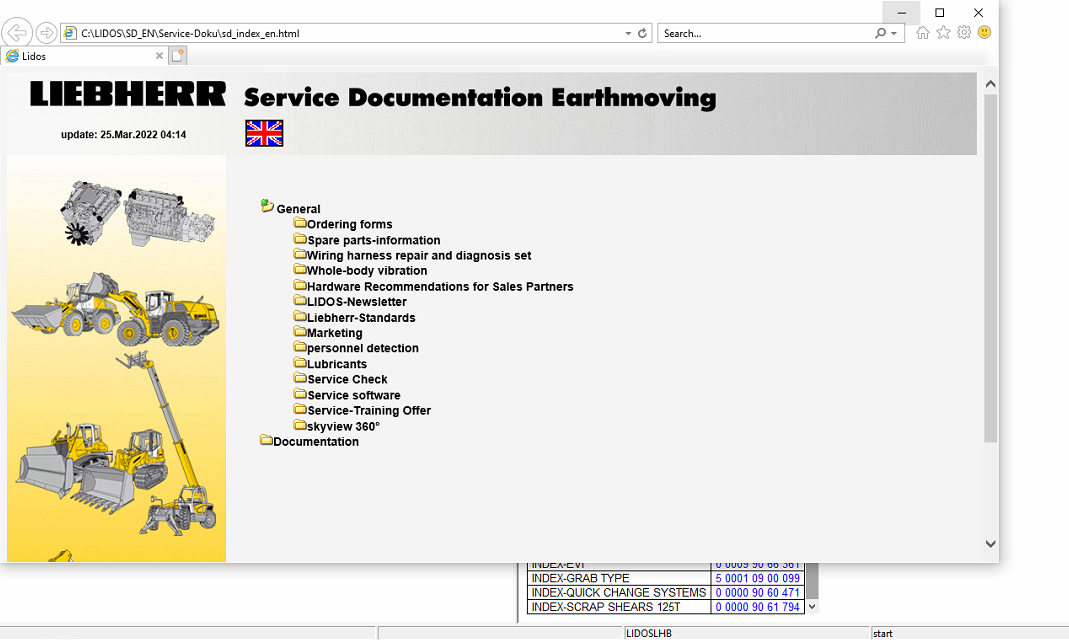Click the LIDOS-Newsletter folder icon

[300, 300]
